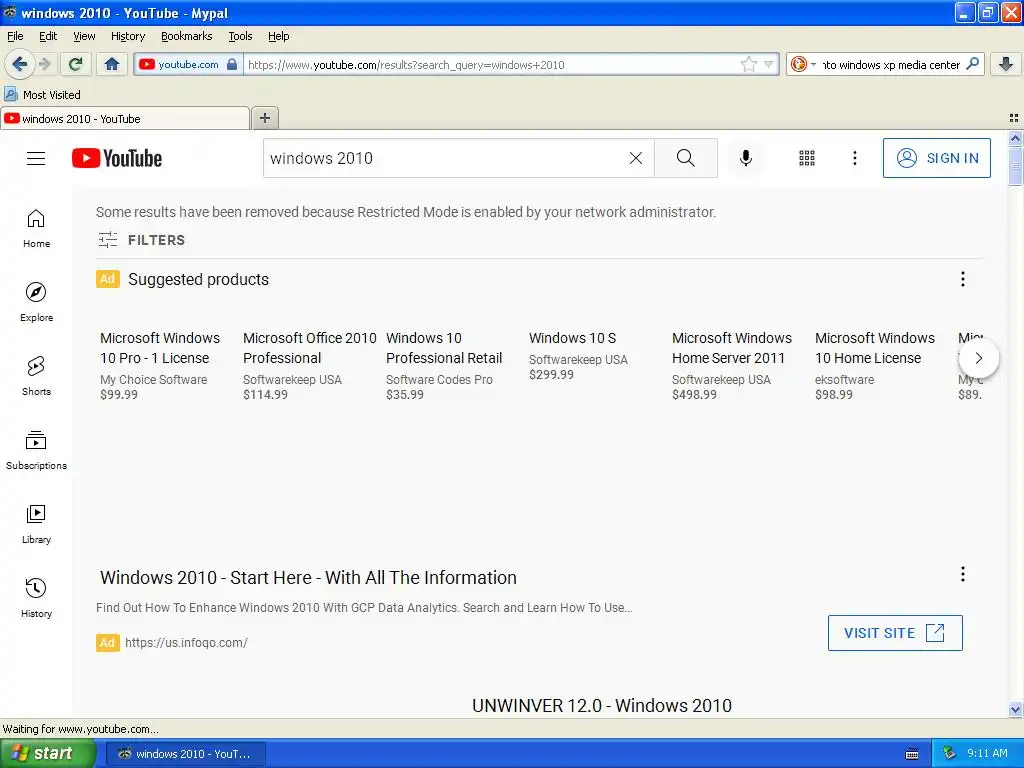This screenshot has width=1024, height=768.
Task: Open Explore in YouTube sidebar
Action: point(36,302)
